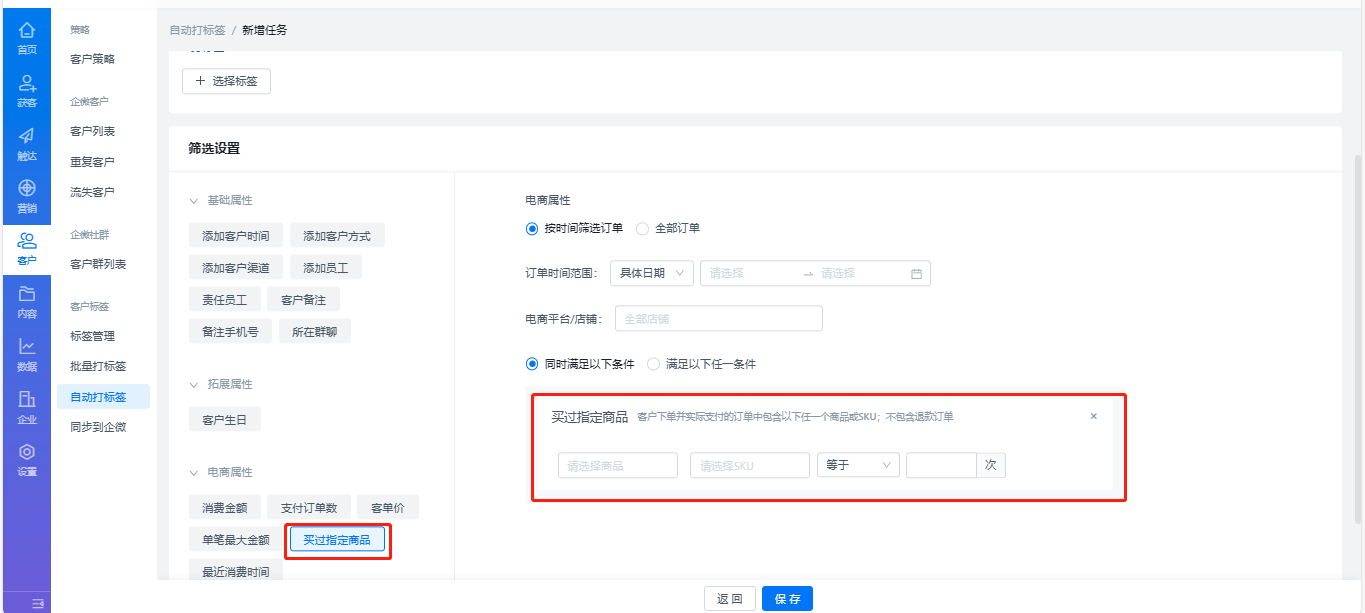Open the 触达 paper plane icon
1365x613 pixels.
(27, 137)
